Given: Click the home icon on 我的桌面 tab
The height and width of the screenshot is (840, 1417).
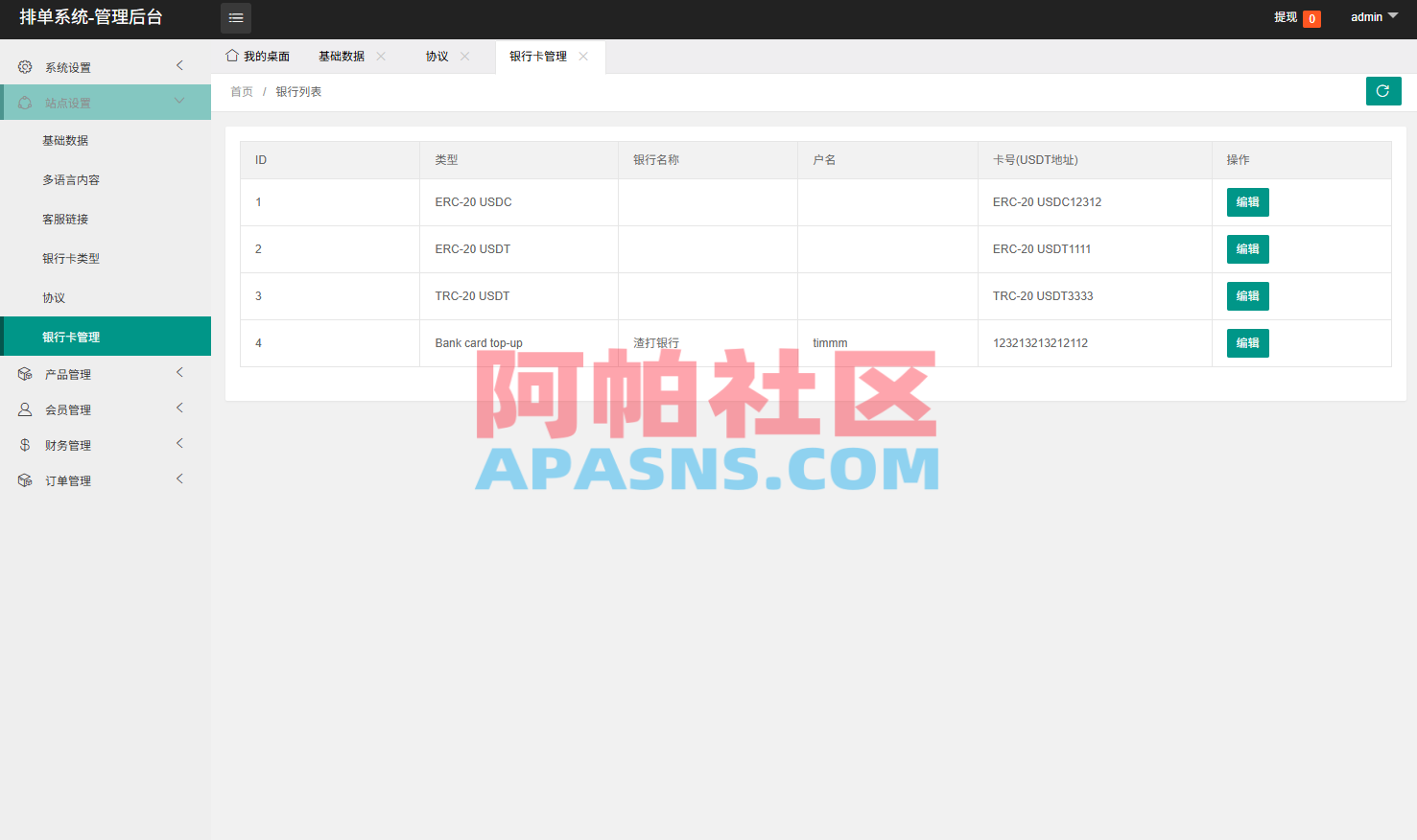Looking at the screenshot, I should [232, 56].
